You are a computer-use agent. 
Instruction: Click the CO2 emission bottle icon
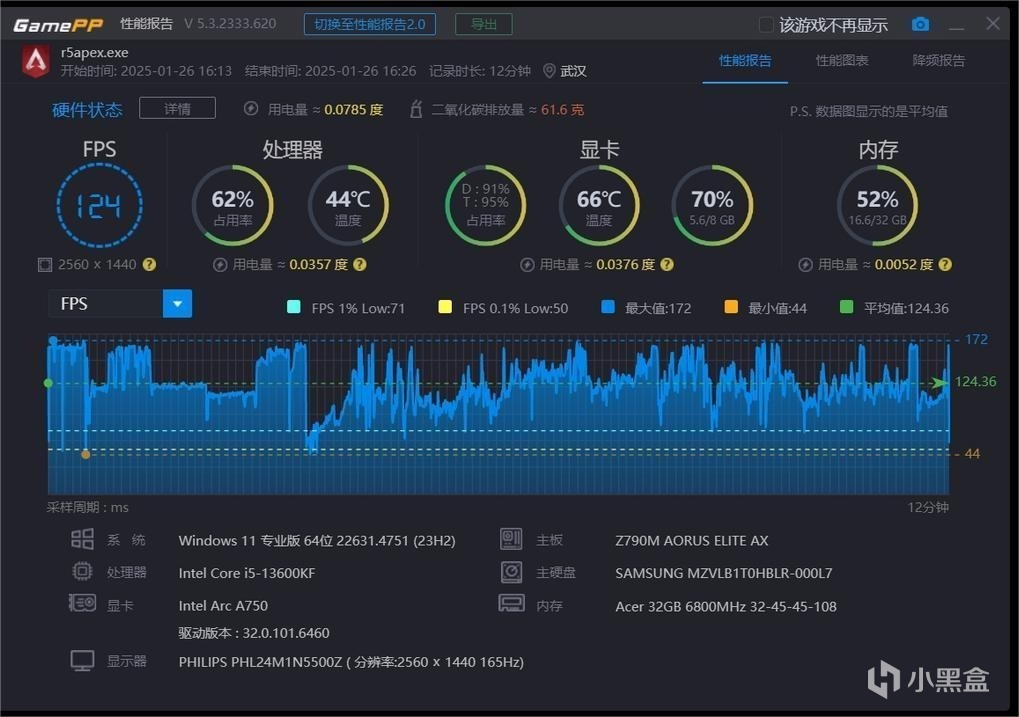coord(416,109)
